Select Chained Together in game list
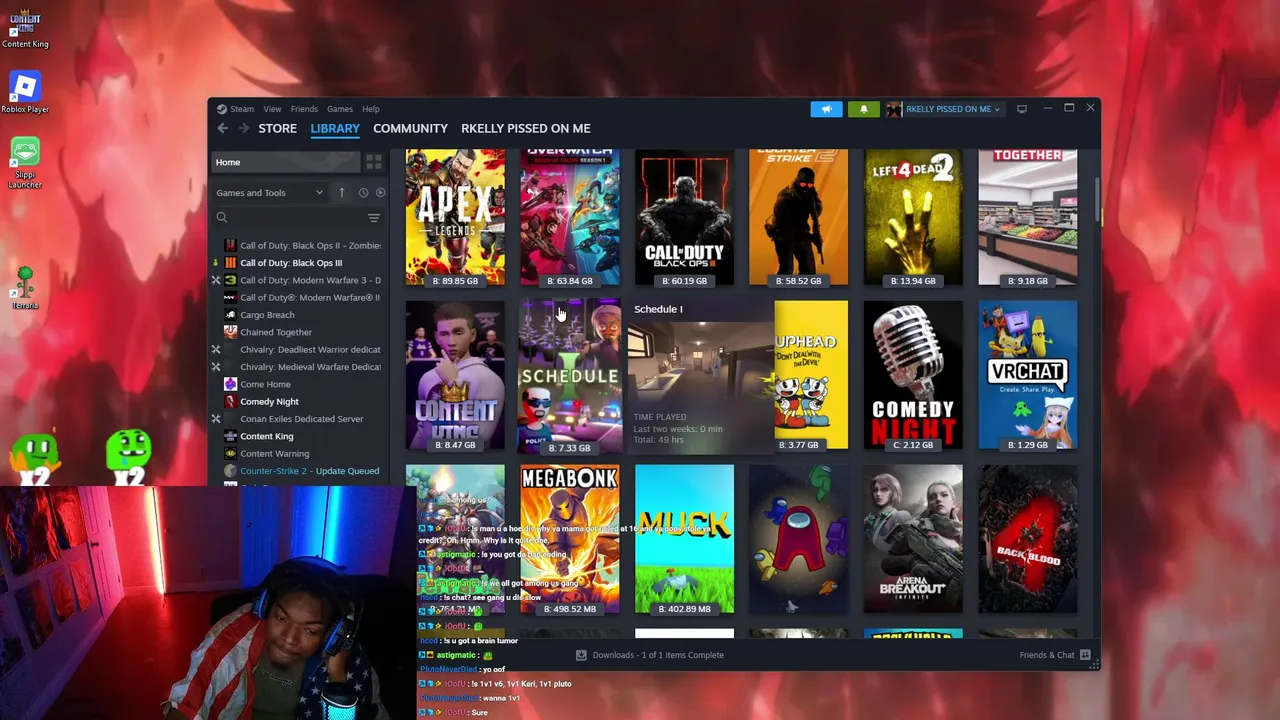 click(x=300, y=332)
